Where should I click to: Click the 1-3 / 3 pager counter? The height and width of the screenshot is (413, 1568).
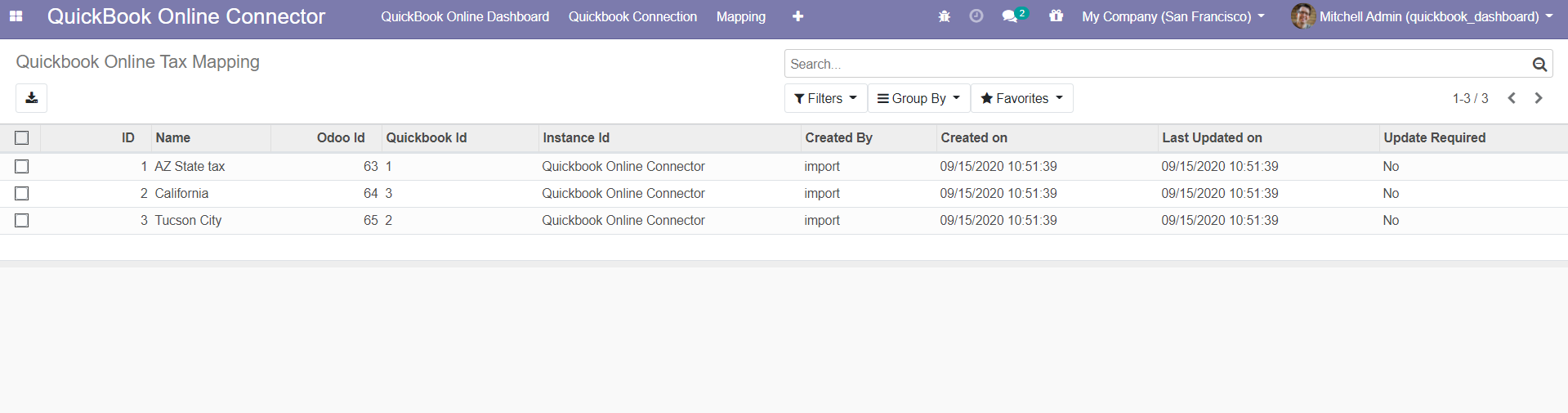(1470, 98)
